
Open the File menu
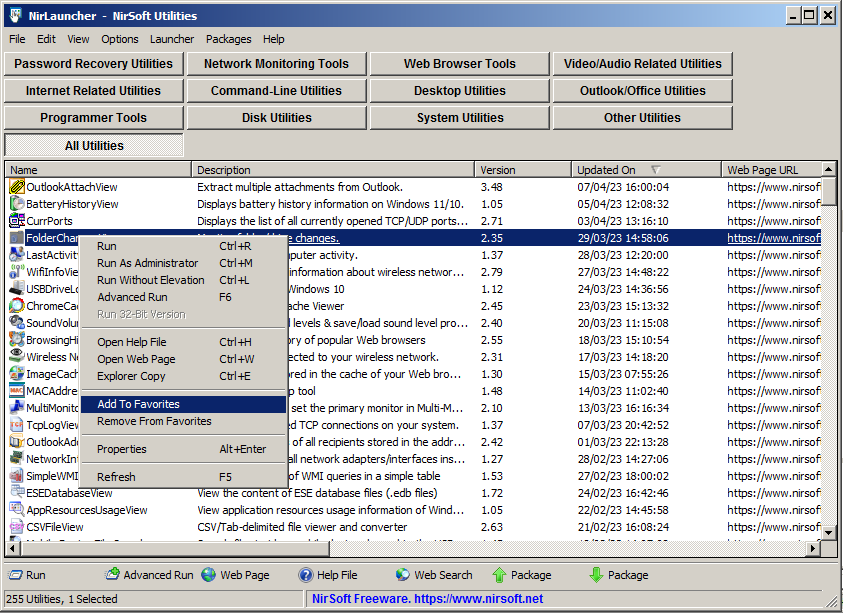coord(17,39)
